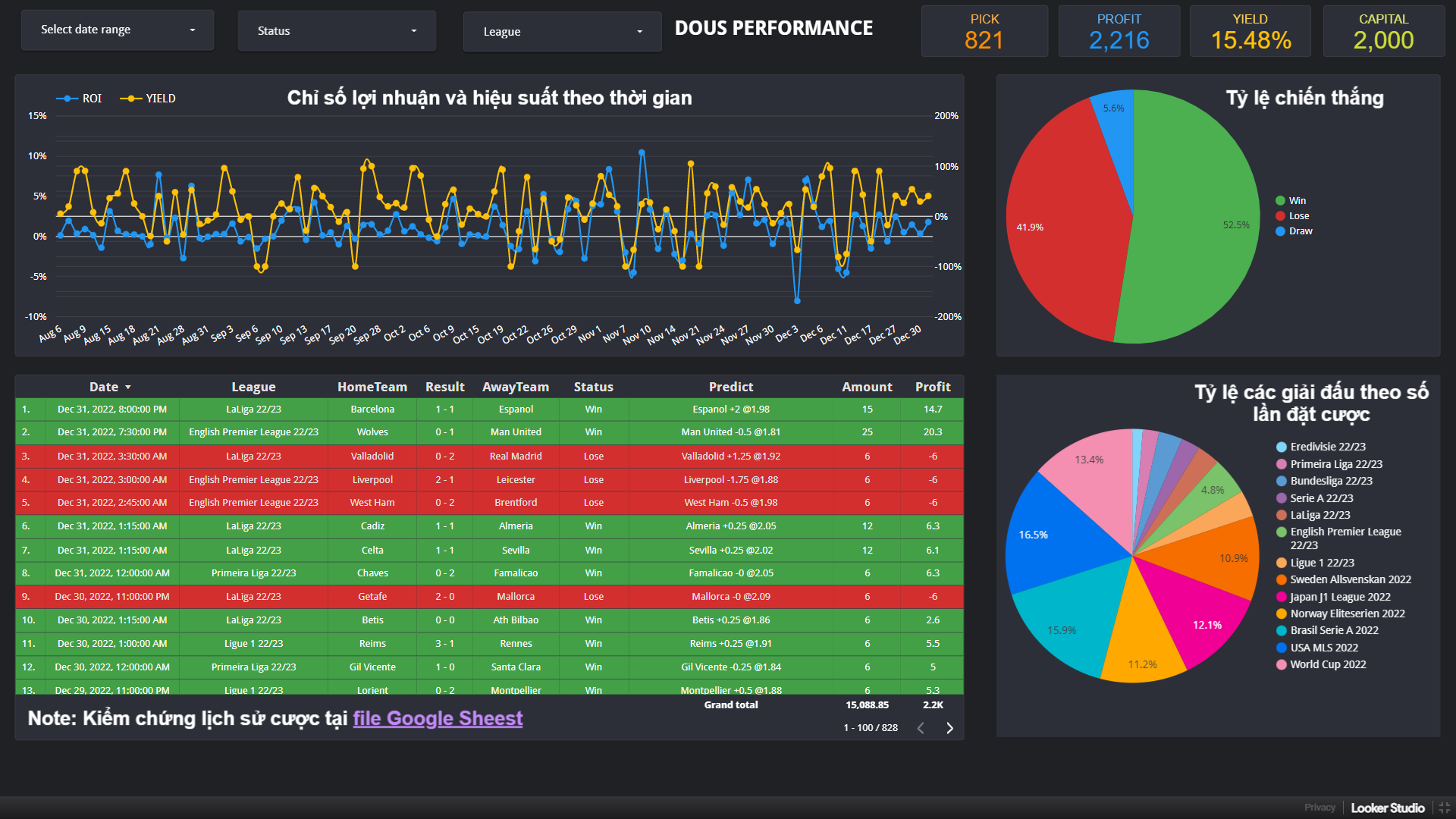Image resolution: width=1456 pixels, height=819 pixels.
Task: Click the previous page arrow in table
Action: tap(921, 728)
